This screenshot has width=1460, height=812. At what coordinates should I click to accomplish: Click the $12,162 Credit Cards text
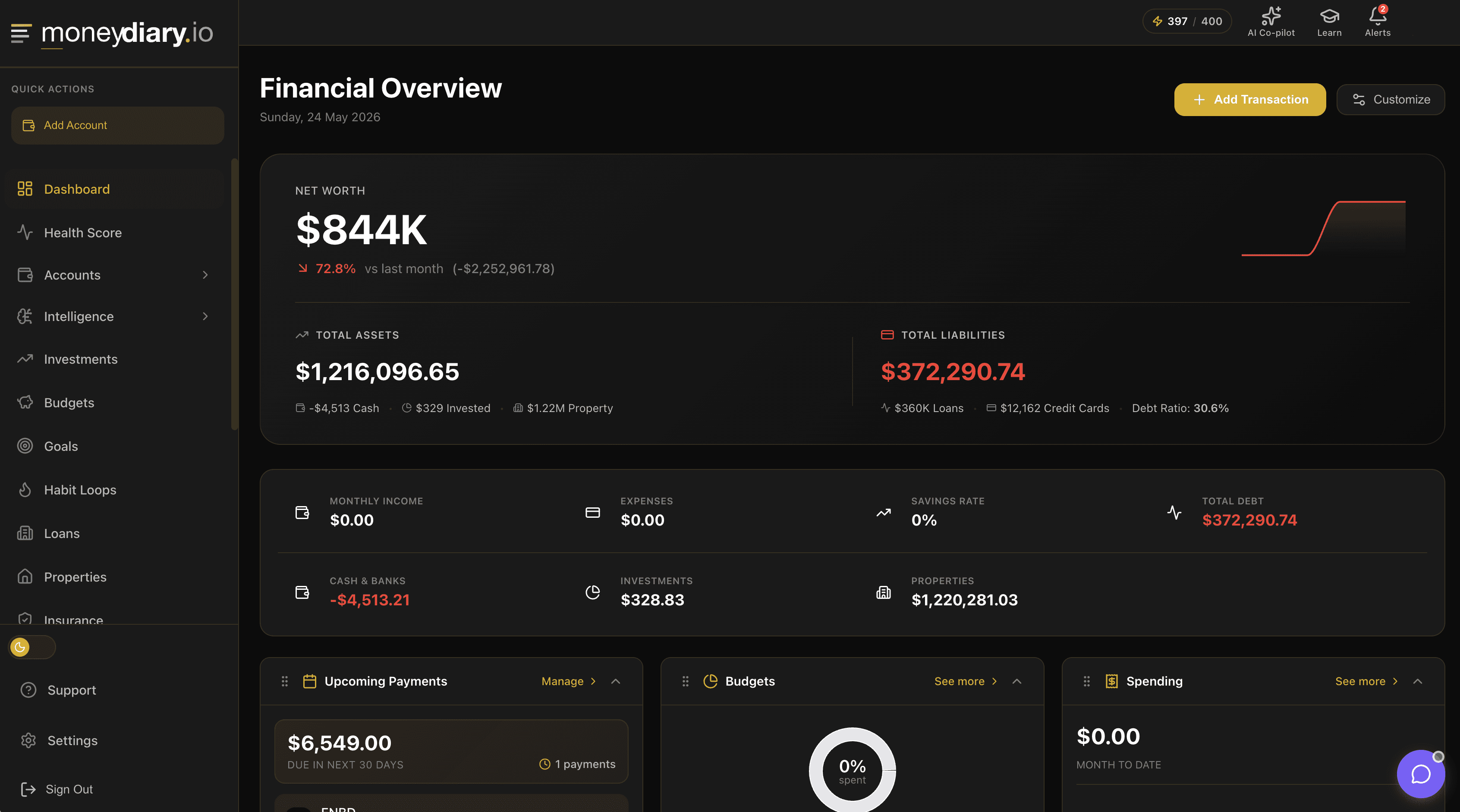1054,408
